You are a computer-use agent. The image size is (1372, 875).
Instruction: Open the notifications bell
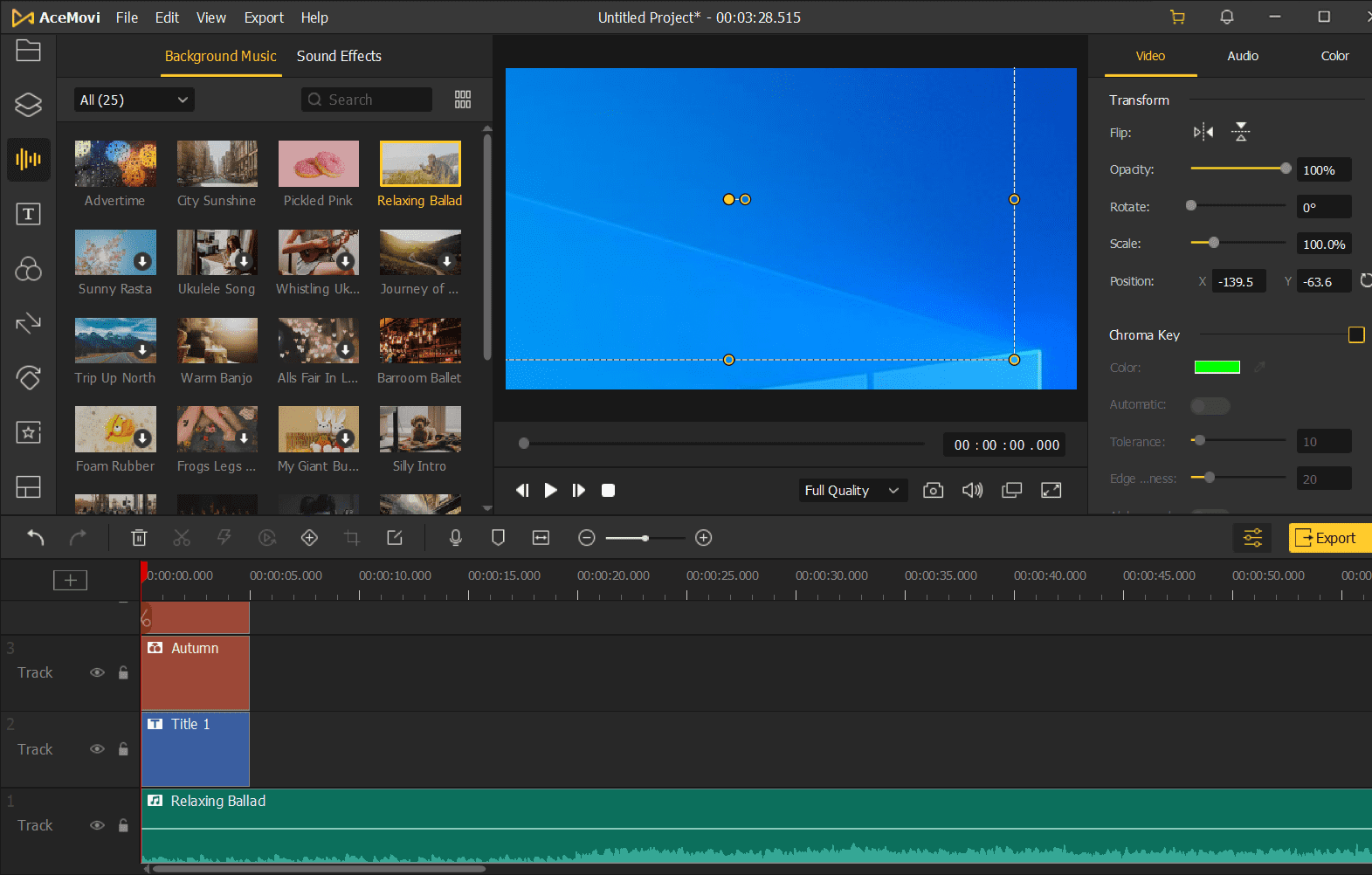pyautogui.click(x=1227, y=17)
